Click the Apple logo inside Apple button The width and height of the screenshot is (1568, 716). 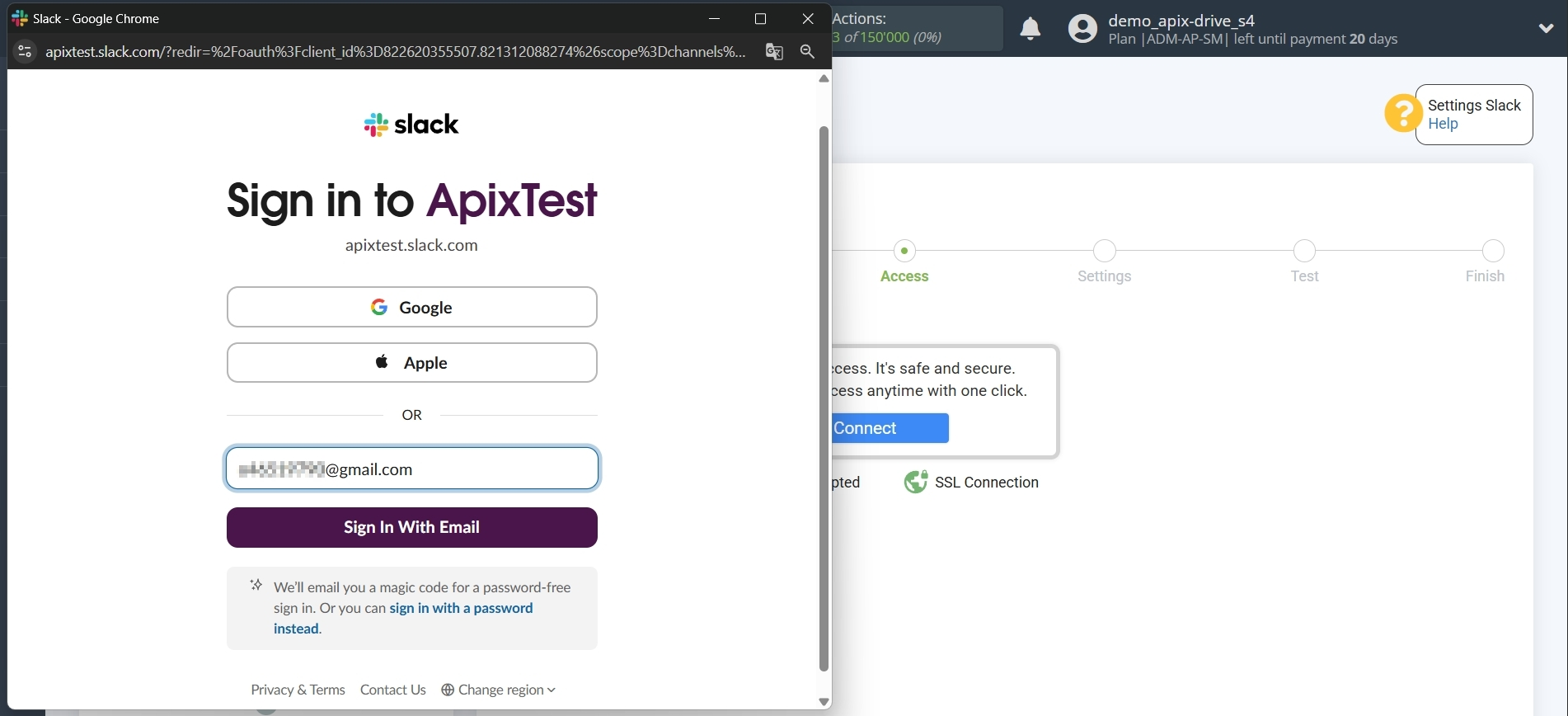pyautogui.click(x=382, y=361)
